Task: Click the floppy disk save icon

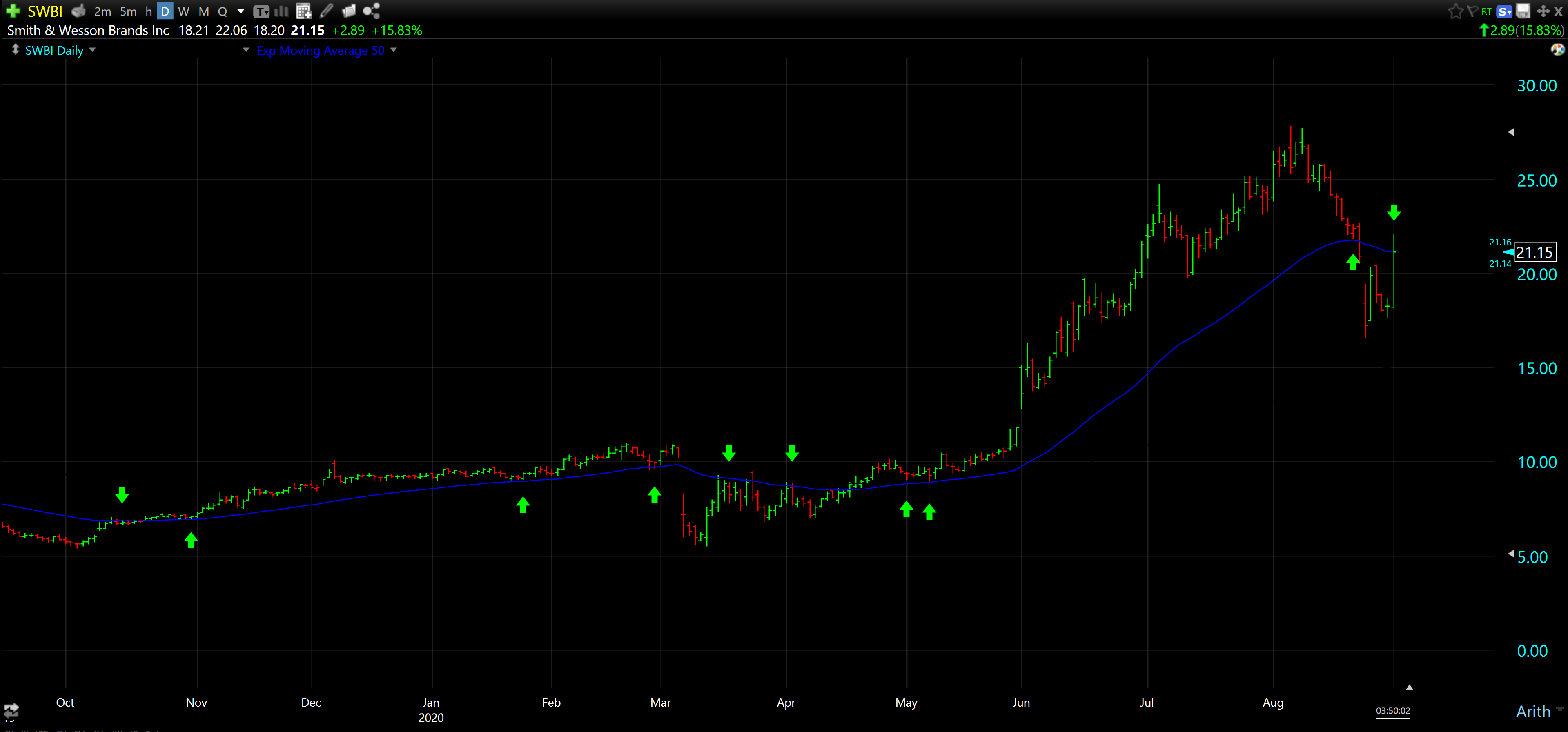Action: (1523, 11)
